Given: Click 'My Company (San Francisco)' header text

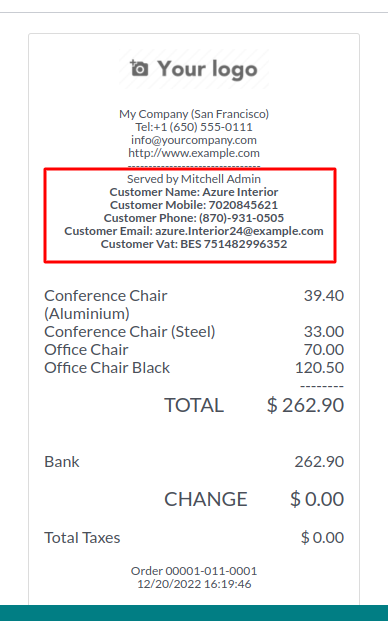Looking at the screenshot, I should 194,114.
